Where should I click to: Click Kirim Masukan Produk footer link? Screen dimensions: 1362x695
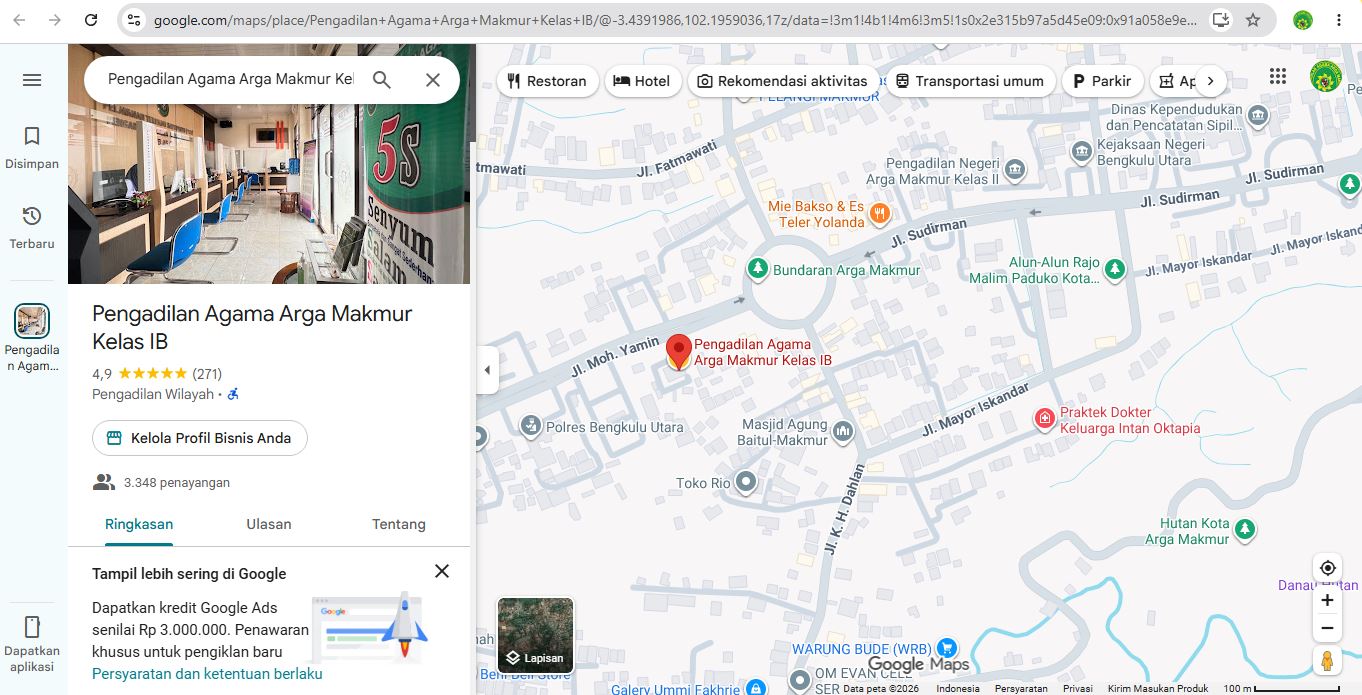tap(1158, 688)
